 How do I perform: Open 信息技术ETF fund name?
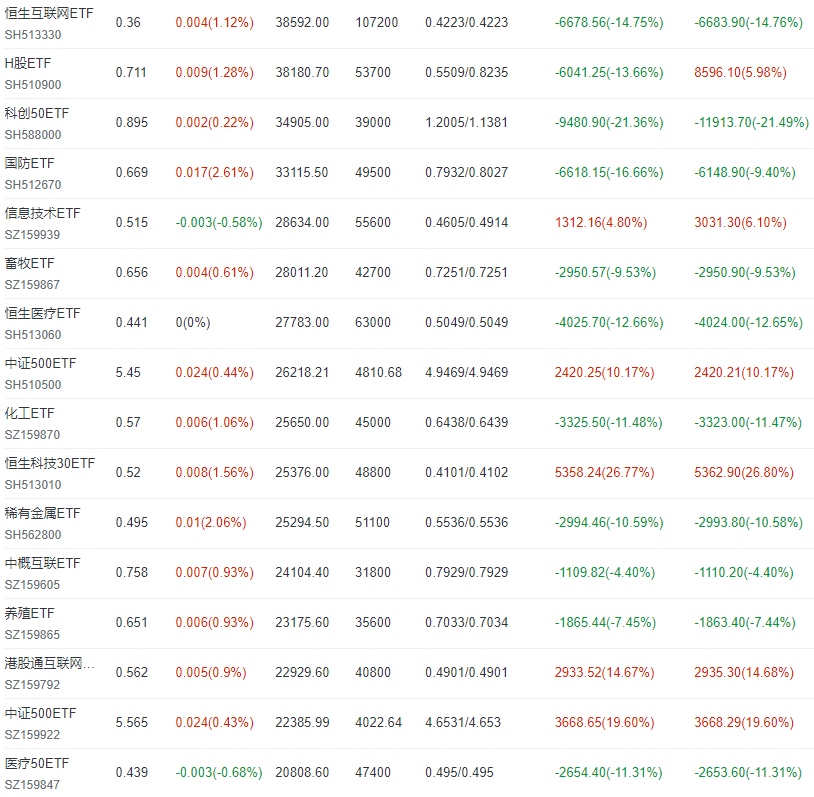click(42, 213)
